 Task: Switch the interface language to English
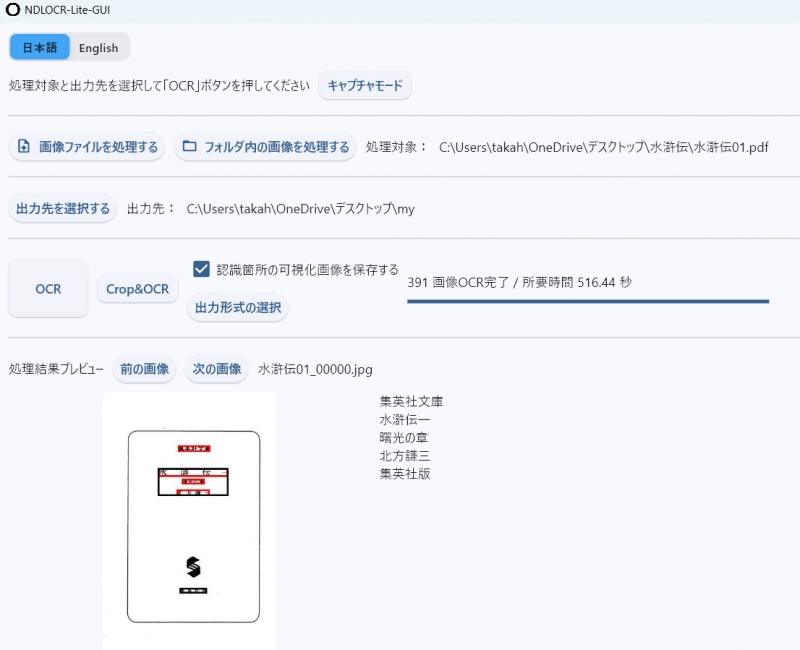98,47
